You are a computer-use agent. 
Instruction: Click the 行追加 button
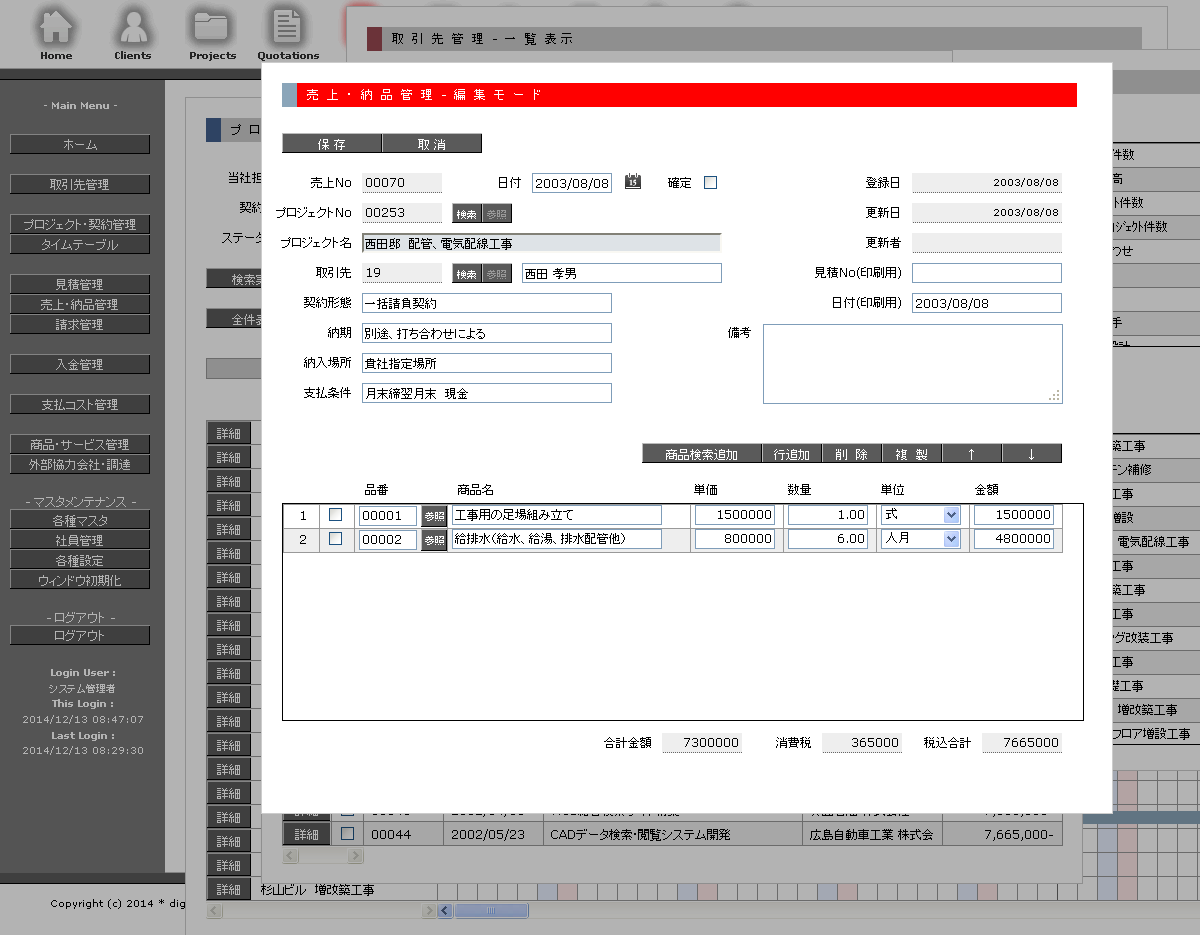(x=792, y=454)
